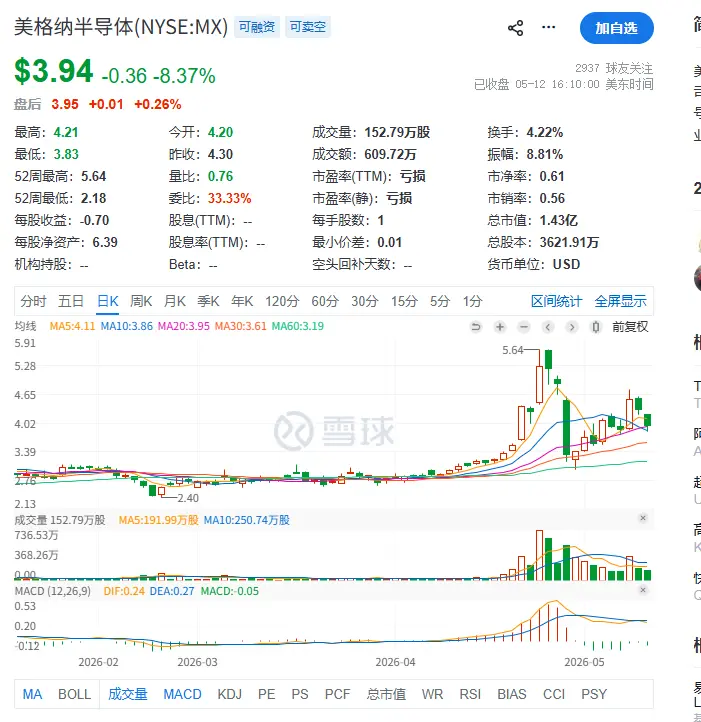Pan chart right with the arrow icon
This screenshot has height=722, width=701.
pyautogui.click(x=572, y=327)
